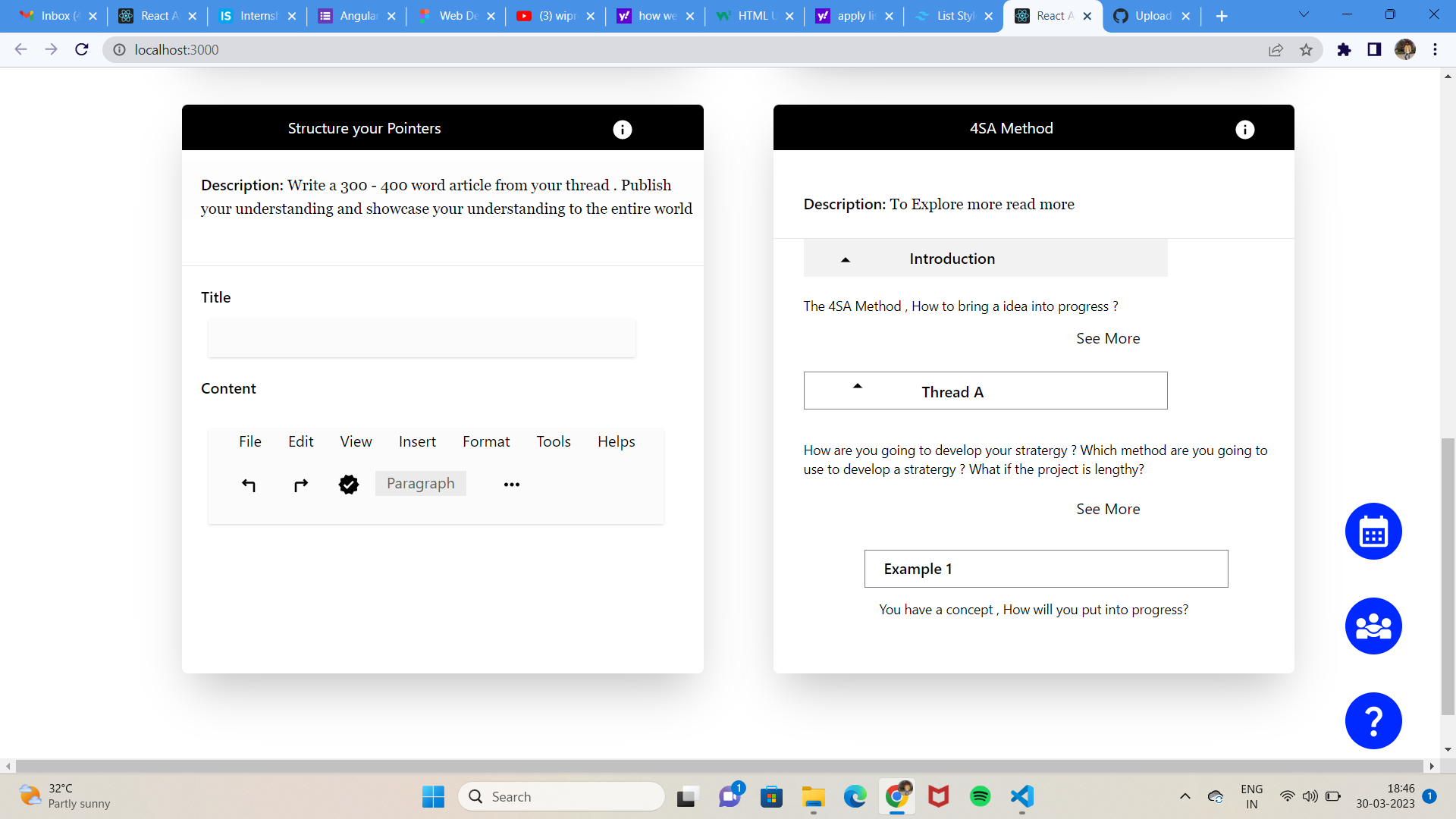Open the Format menu in editor

(486, 442)
